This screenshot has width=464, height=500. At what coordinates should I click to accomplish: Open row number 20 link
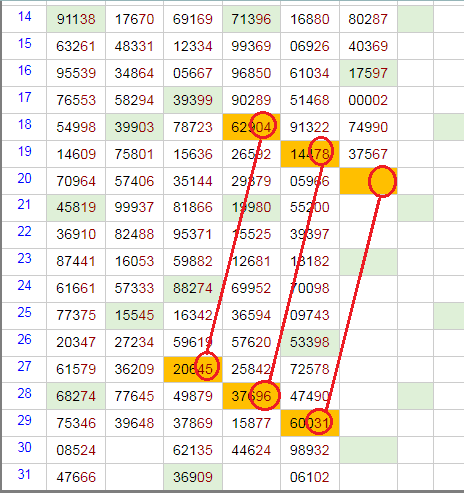[x=24, y=179]
